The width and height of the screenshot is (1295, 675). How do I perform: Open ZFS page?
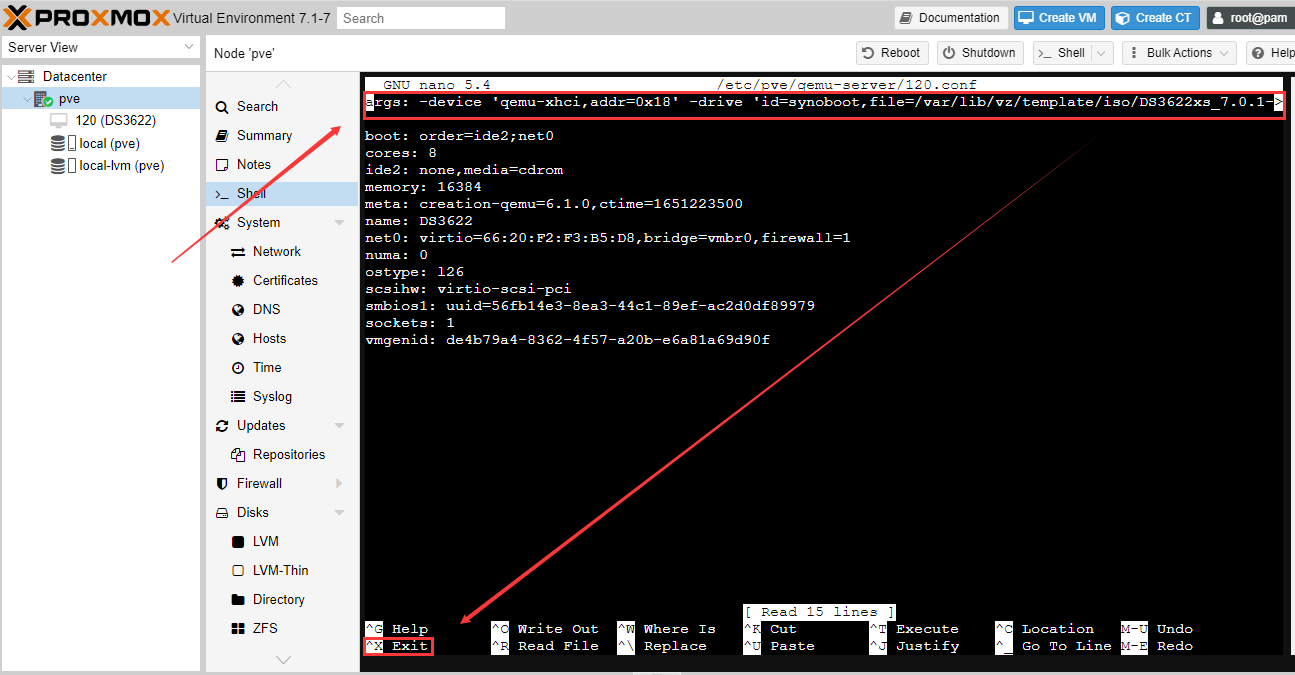point(265,628)
